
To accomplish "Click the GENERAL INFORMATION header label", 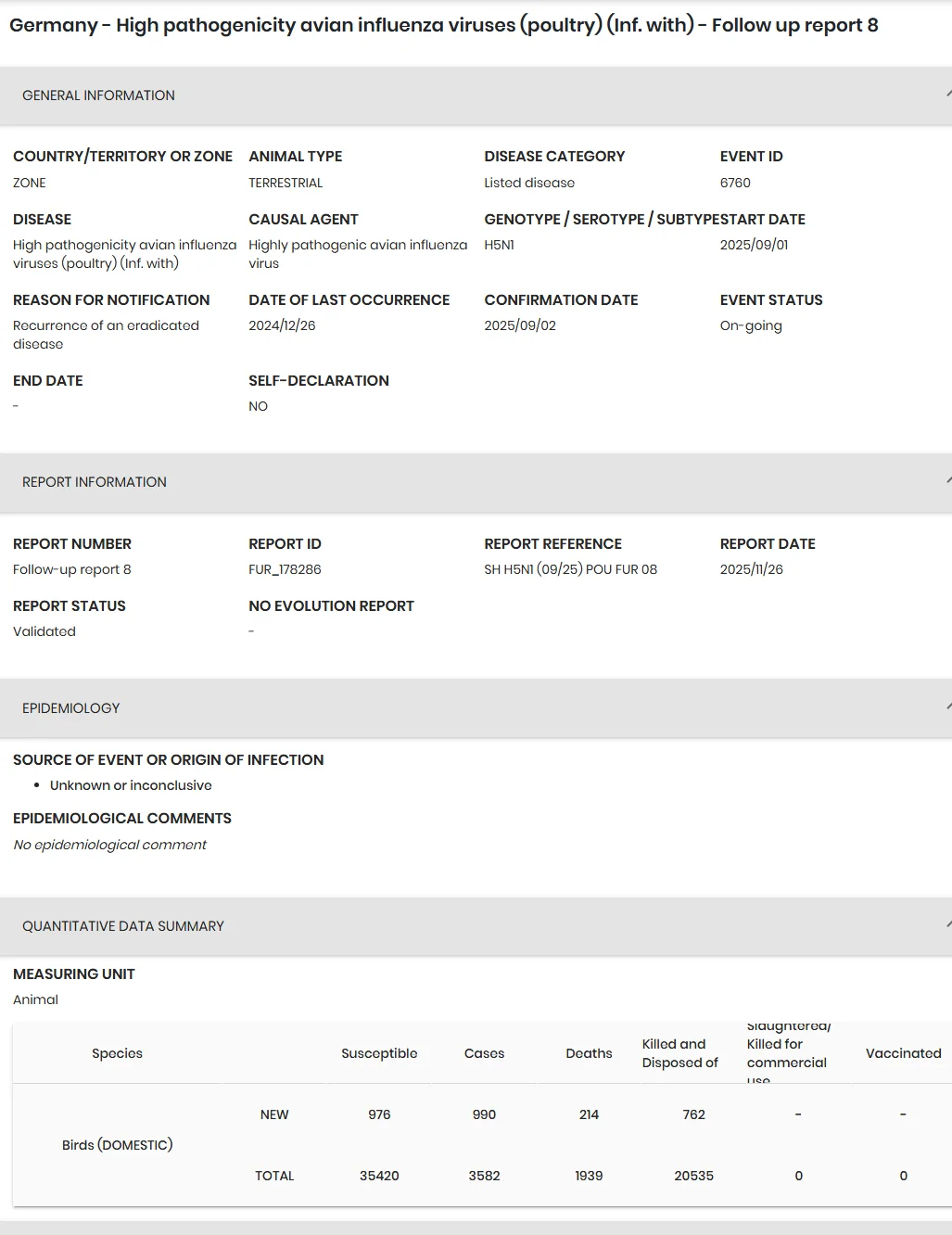I will point(98,95).
